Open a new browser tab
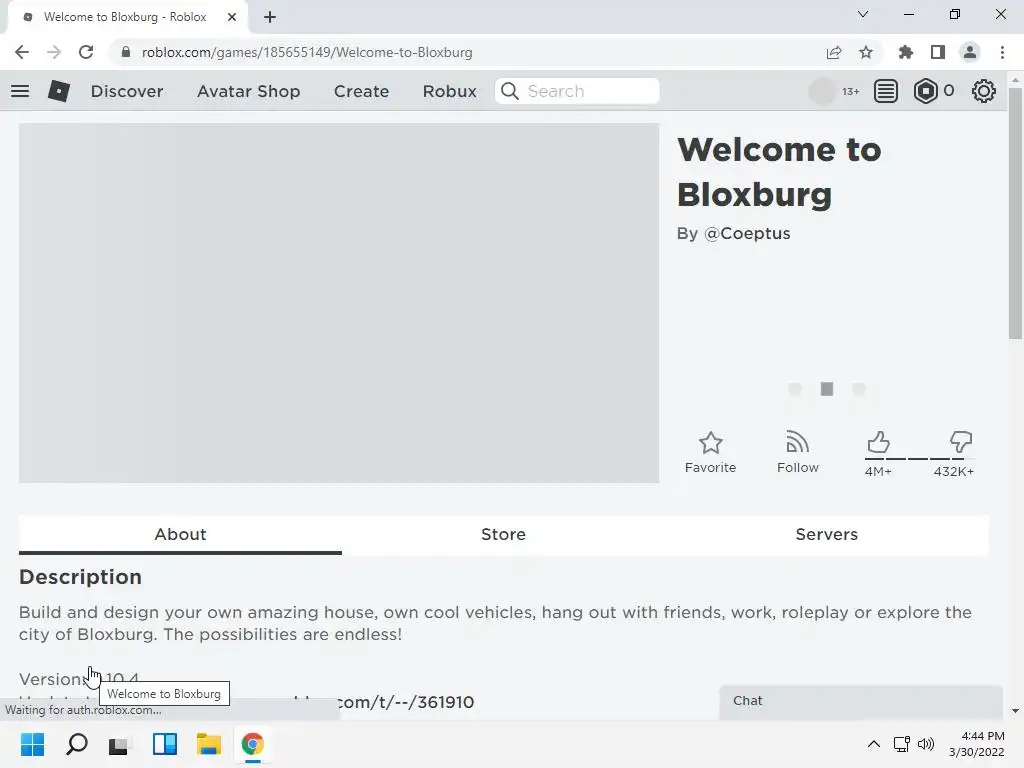 (270, 17)
